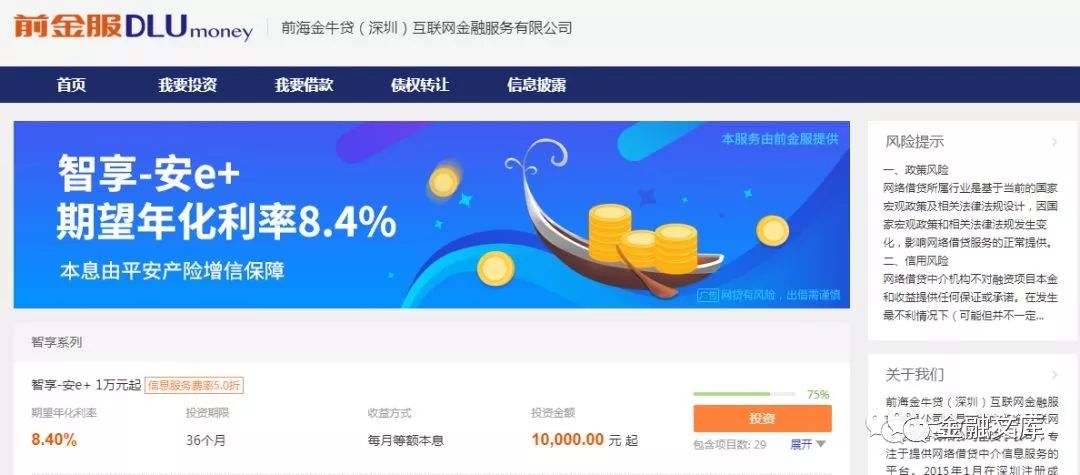The width and height of the screenshot is (1080, 475).
Task: Click the 75% investment progress bar
Action: click(744, 394)
